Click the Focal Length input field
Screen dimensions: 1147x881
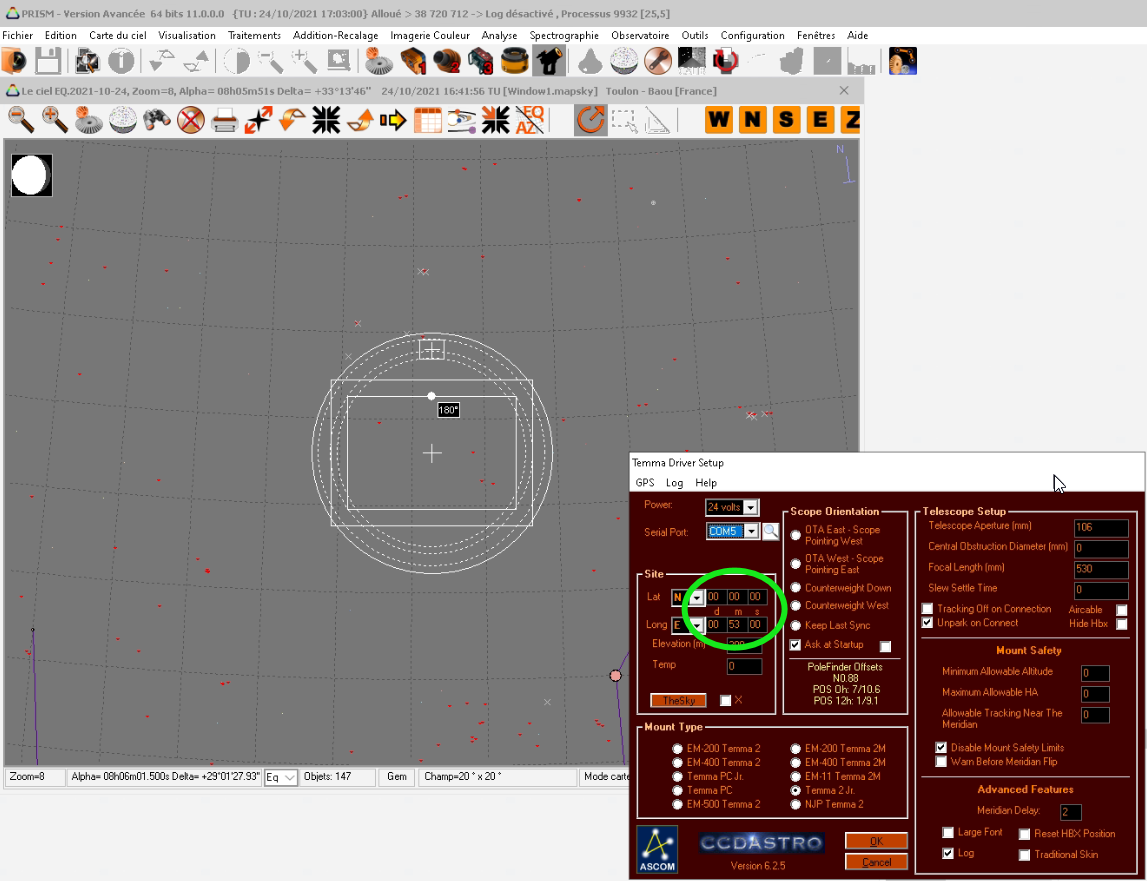coord(1100,568)
